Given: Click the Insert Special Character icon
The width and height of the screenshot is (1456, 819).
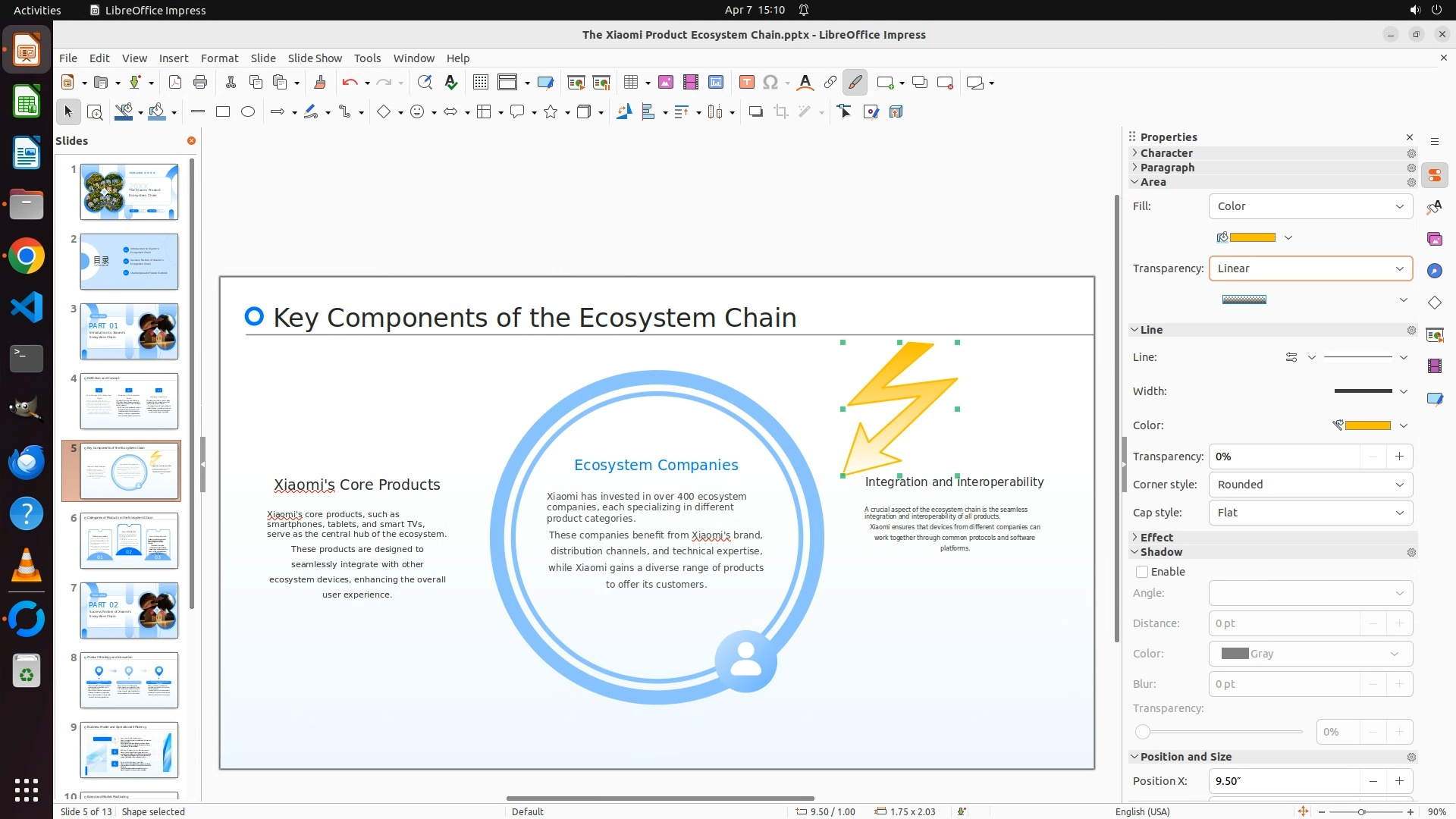Looking at the screenshot, I should pyautogui.click(x=770, y=83).
